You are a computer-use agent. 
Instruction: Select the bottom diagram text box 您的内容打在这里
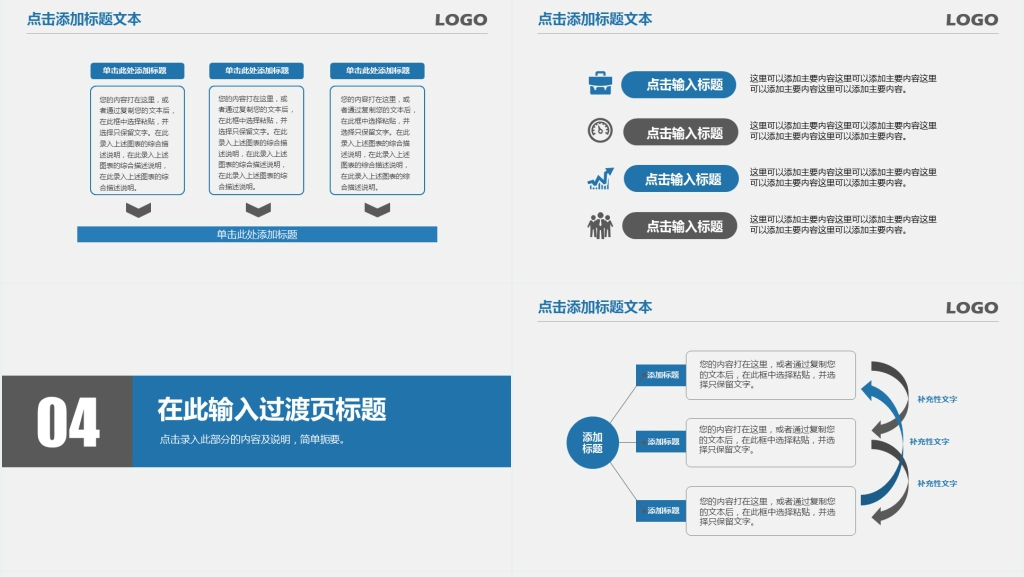point(771,511)
